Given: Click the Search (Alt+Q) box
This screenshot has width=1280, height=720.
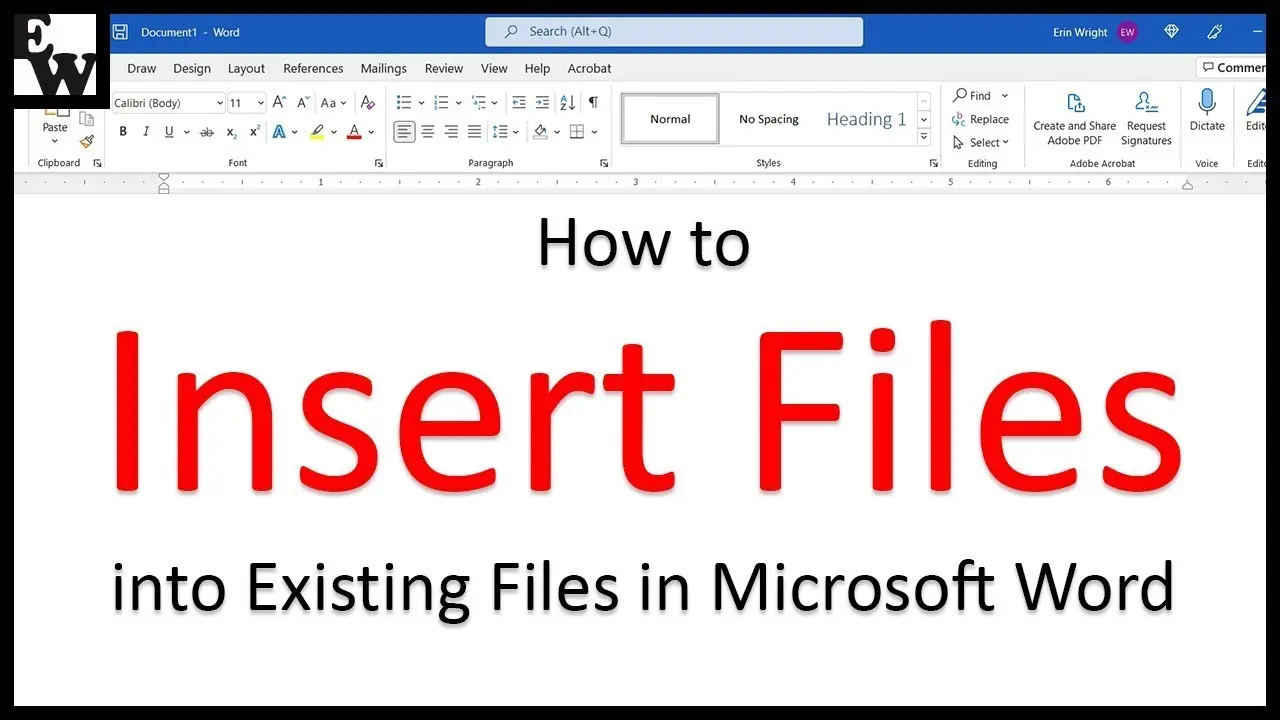Looking at the screenshot, I should [674, 32].
